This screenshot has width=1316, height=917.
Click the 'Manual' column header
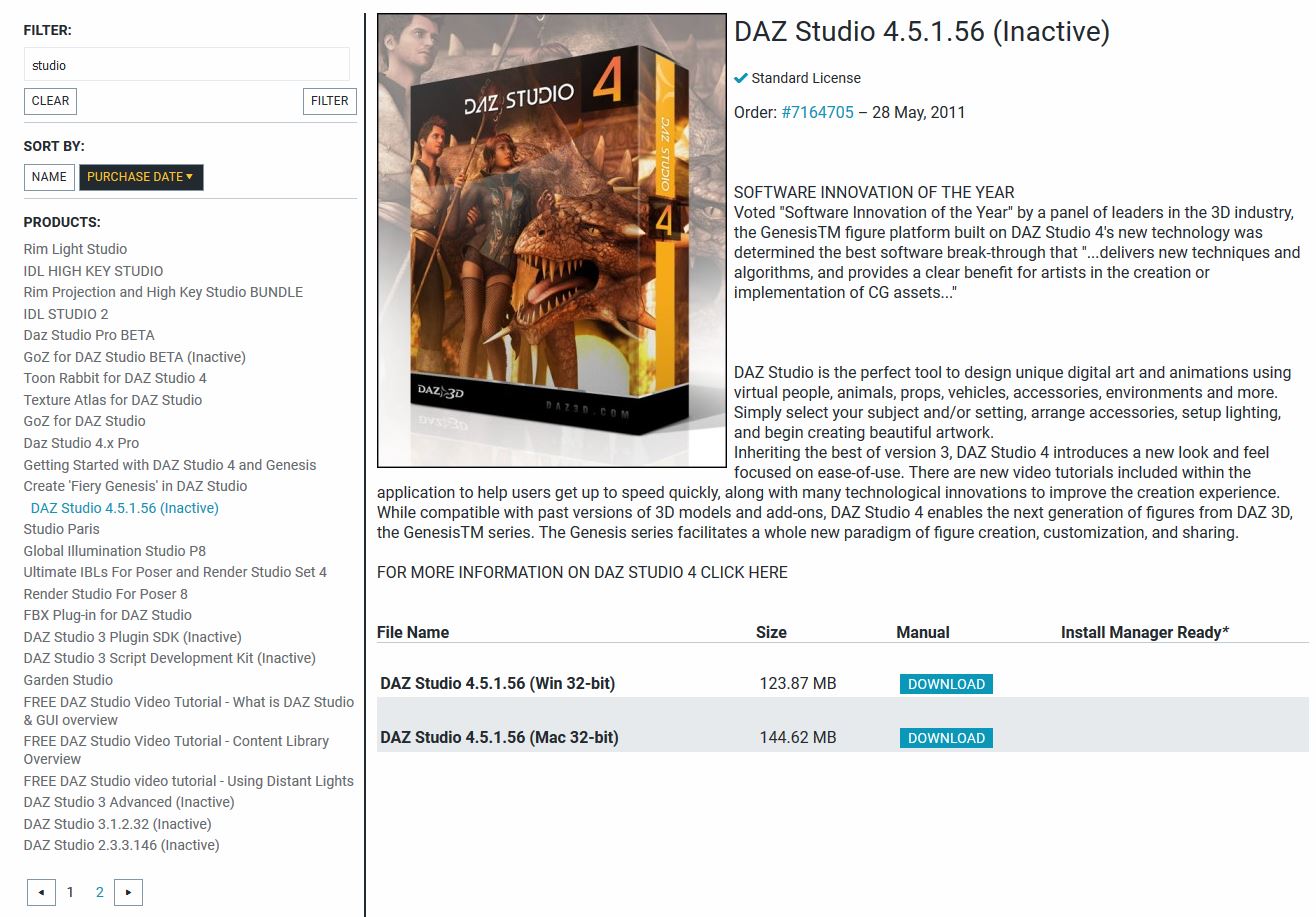pos(923,632)
